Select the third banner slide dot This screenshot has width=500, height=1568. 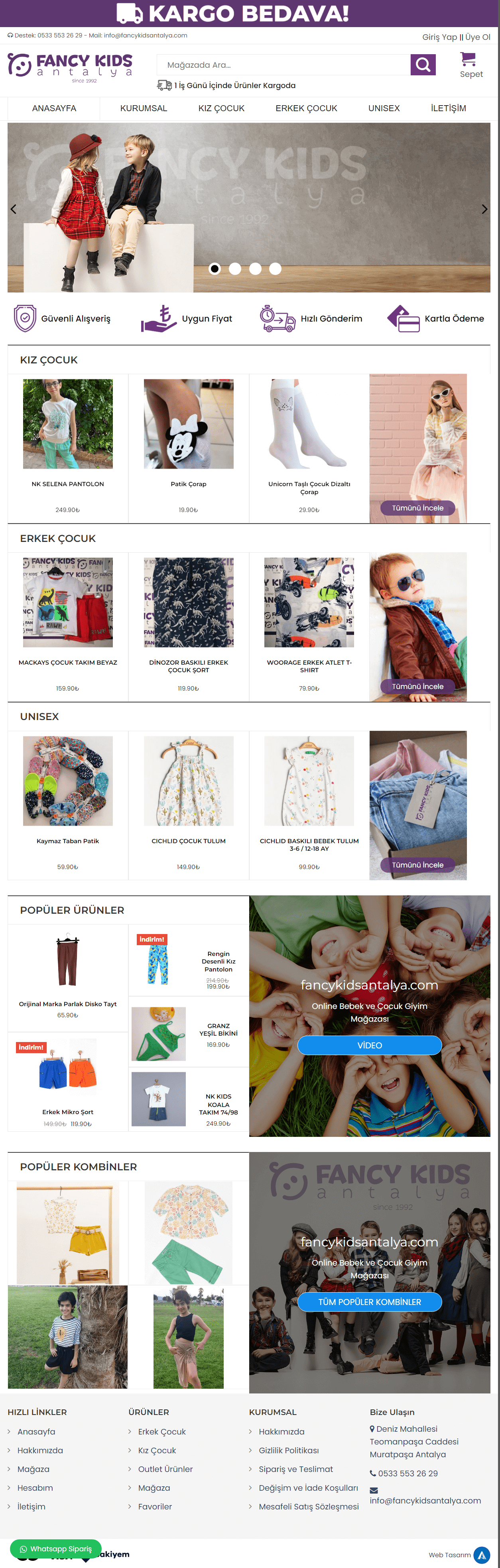[255, 269]
